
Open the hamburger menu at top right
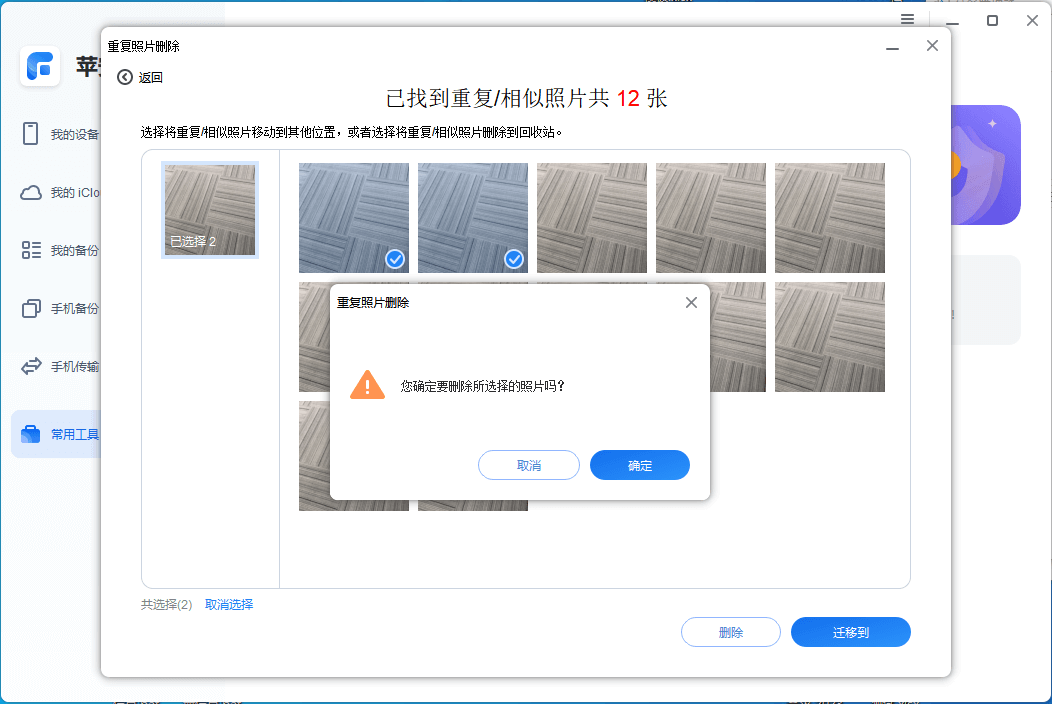tap(907, 19)
